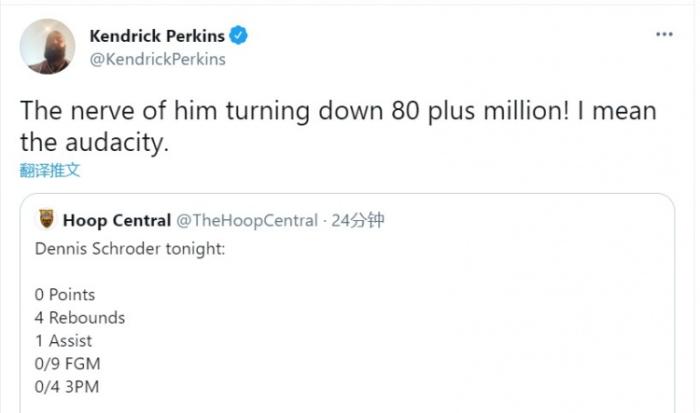Select the '0/4 3PM' stat line
This screenshot has height=413, width=700.
[67, 387]
